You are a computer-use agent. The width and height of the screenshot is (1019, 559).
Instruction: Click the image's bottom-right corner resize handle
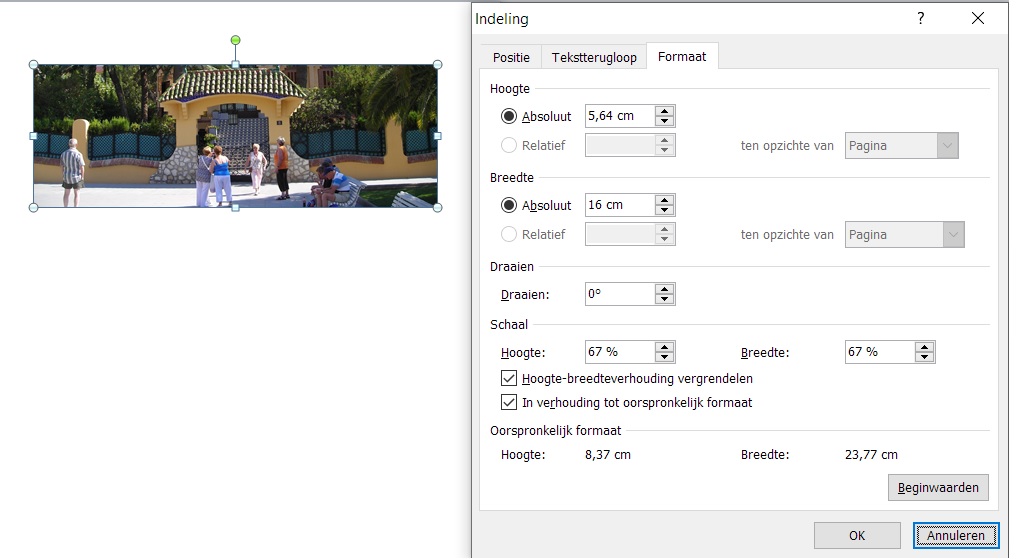coord(437,208)
